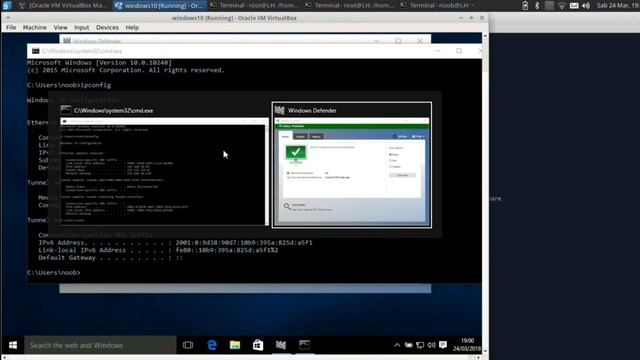Click the VirtualBox window vertical scrollbar
This screenshot has width=640, height=360.
point(485,193)
